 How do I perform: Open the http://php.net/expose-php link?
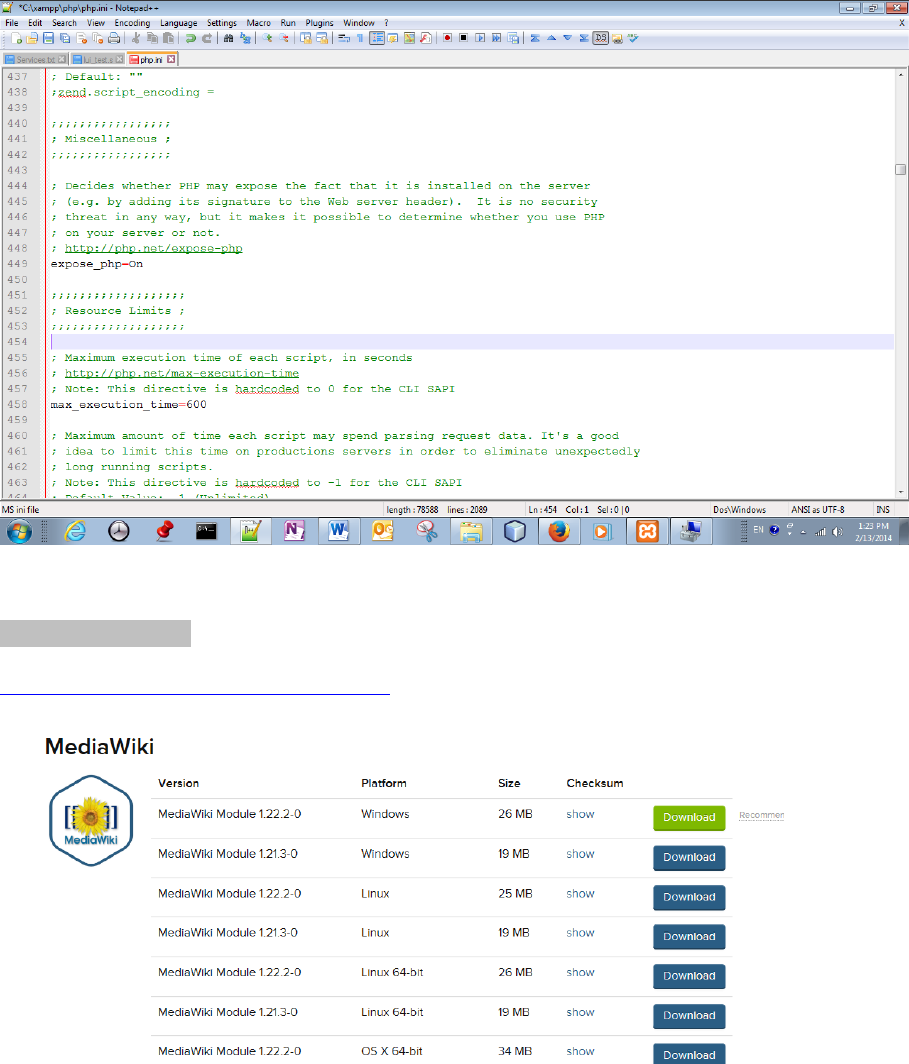click(153, 248)
